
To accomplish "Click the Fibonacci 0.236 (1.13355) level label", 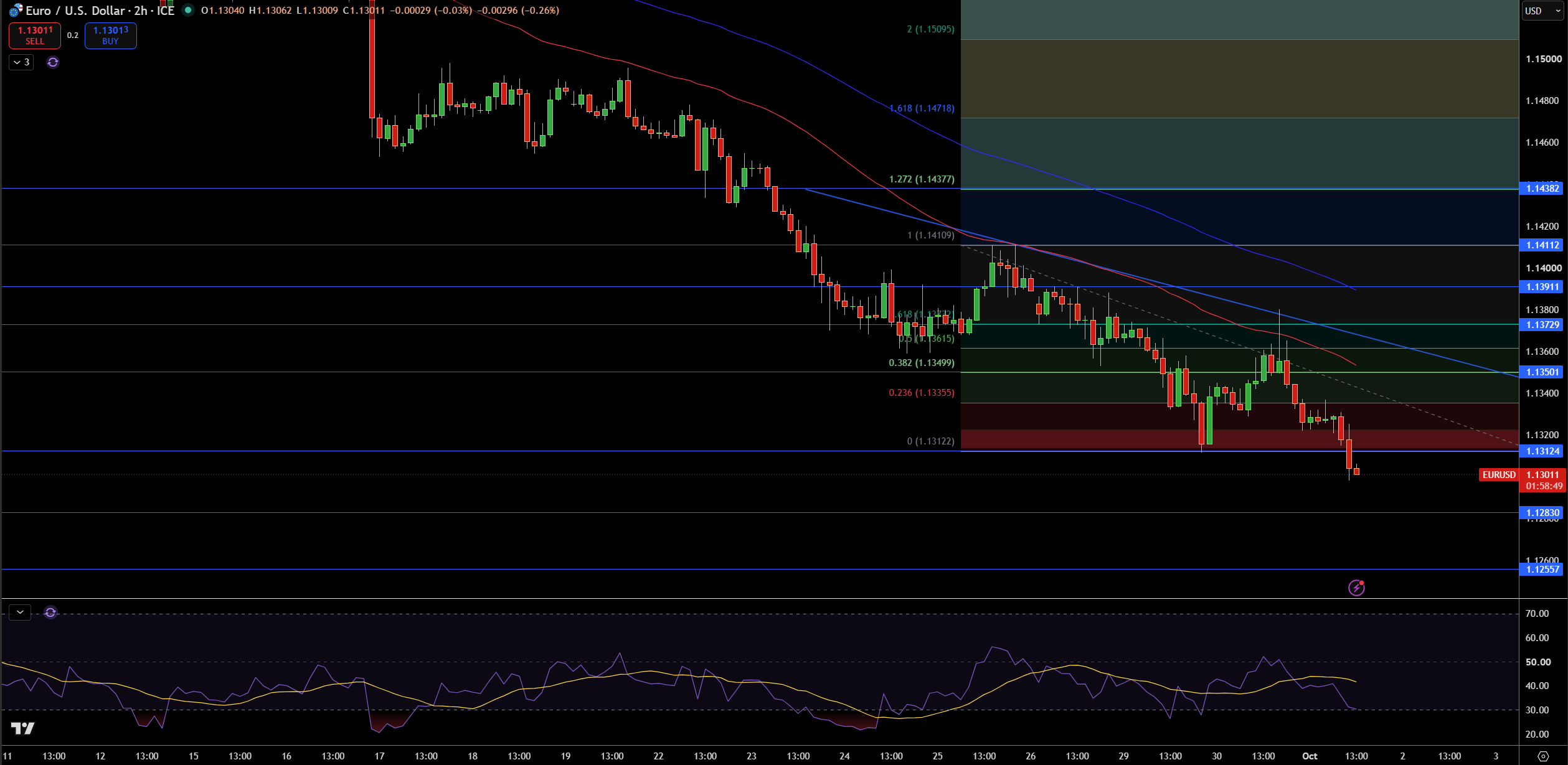I will tap(922, 393).
